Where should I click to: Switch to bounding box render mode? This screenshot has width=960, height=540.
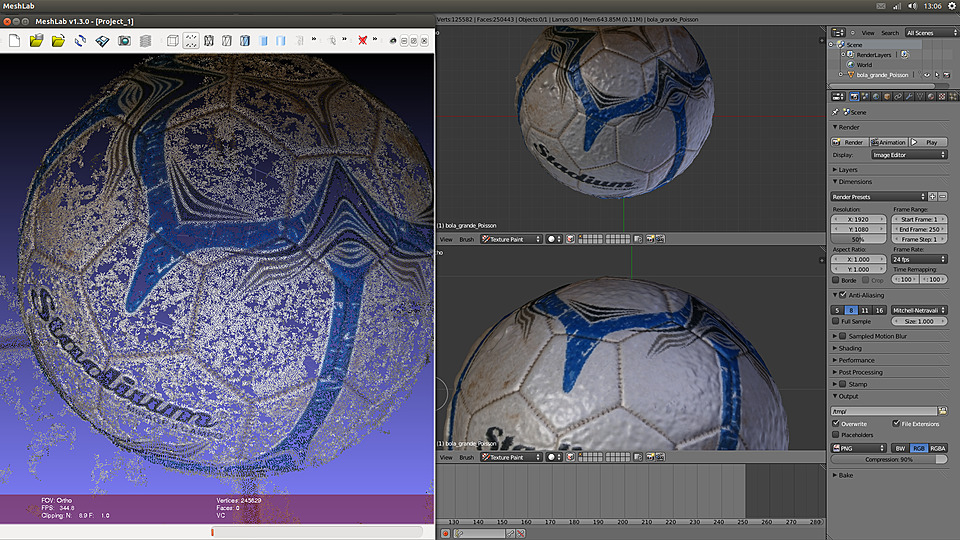(173, 41)
